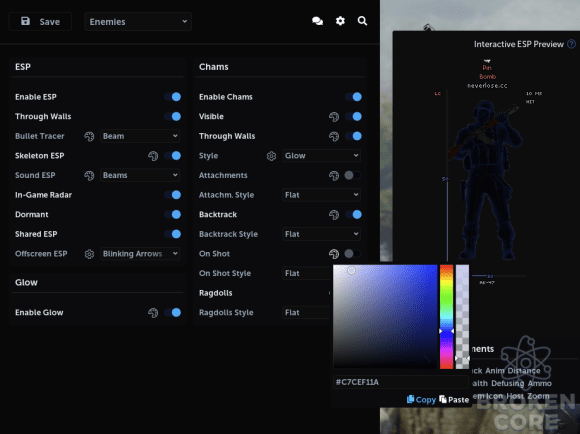Image resolution: width=580 pixels, height=434 pixels.
Task: Open Bullet Tracer color palette
Action: click(x=89, y=136)
